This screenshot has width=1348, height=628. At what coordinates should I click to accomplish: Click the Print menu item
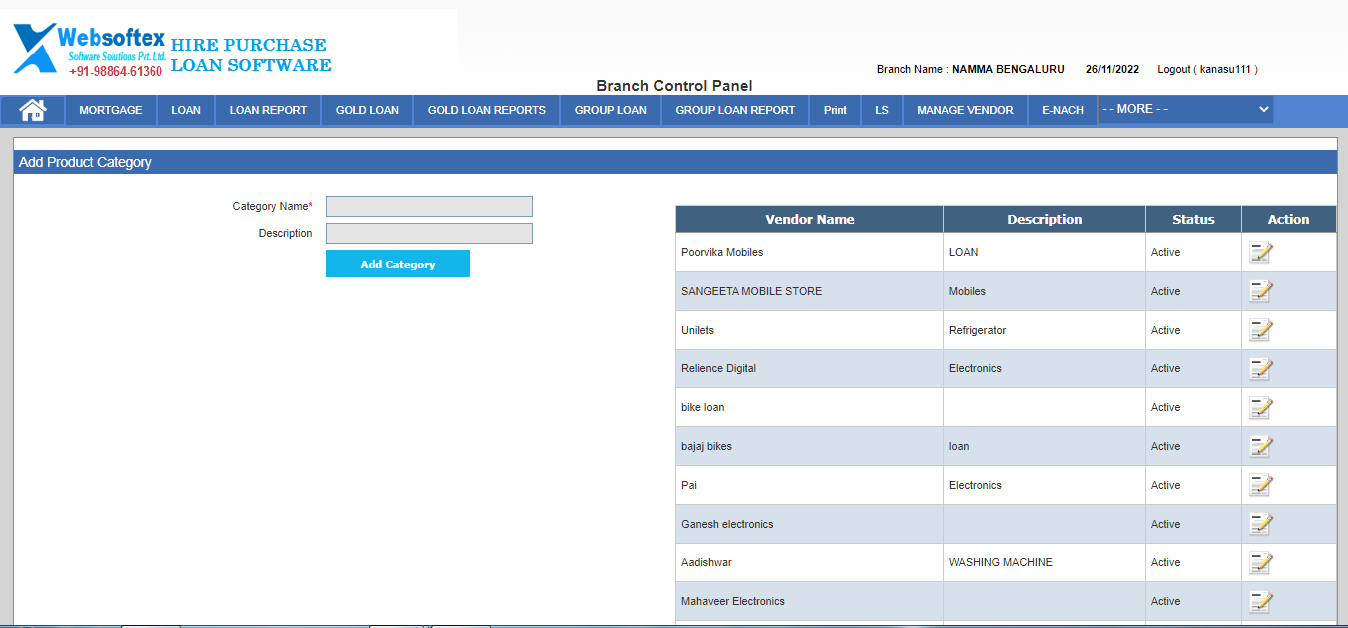(835, 110)
